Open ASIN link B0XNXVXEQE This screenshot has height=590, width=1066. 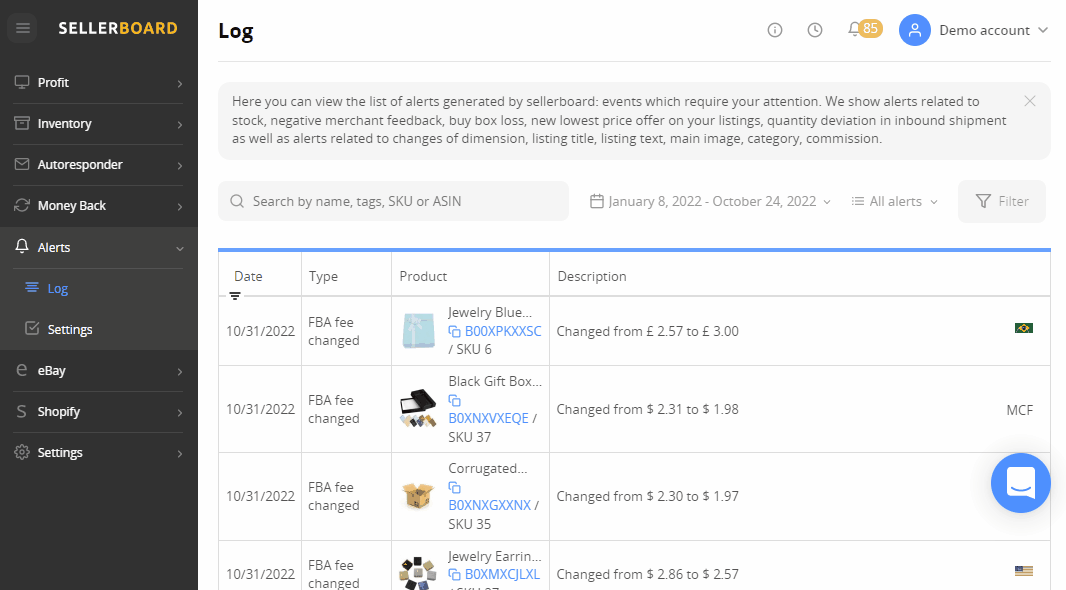pos(488,418)
